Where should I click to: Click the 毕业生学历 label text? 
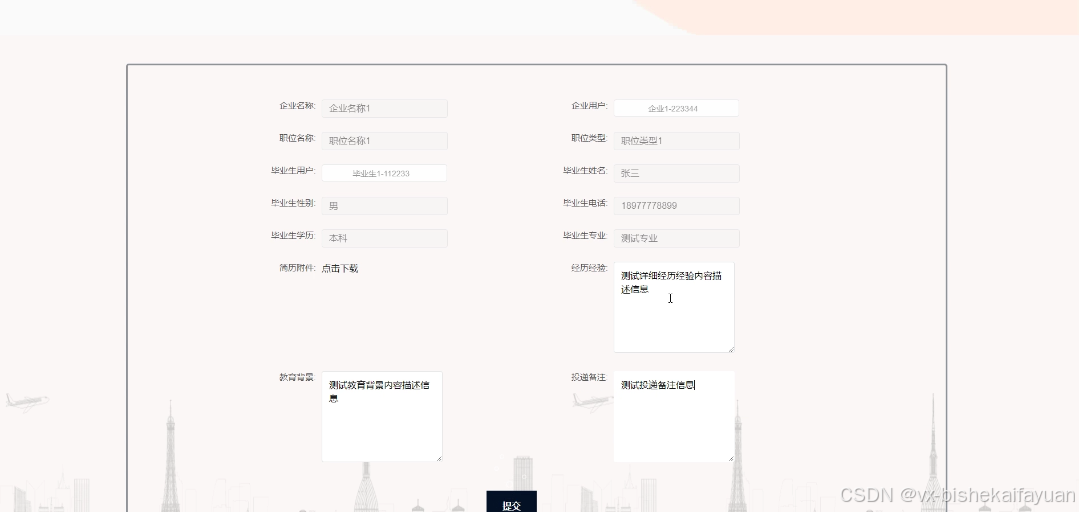click(x=293, y=235)
